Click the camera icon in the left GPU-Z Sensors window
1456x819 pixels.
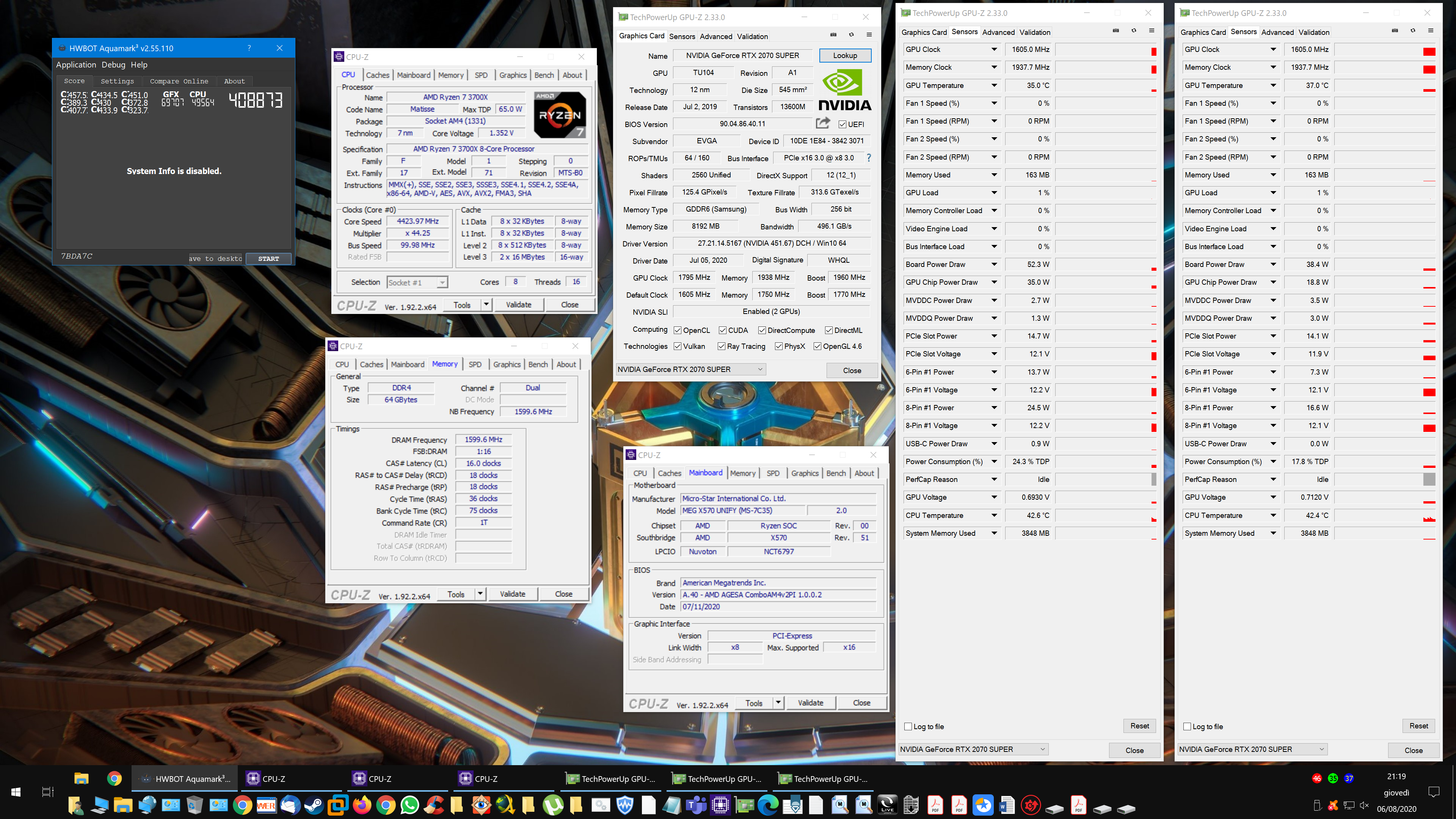1116,30
